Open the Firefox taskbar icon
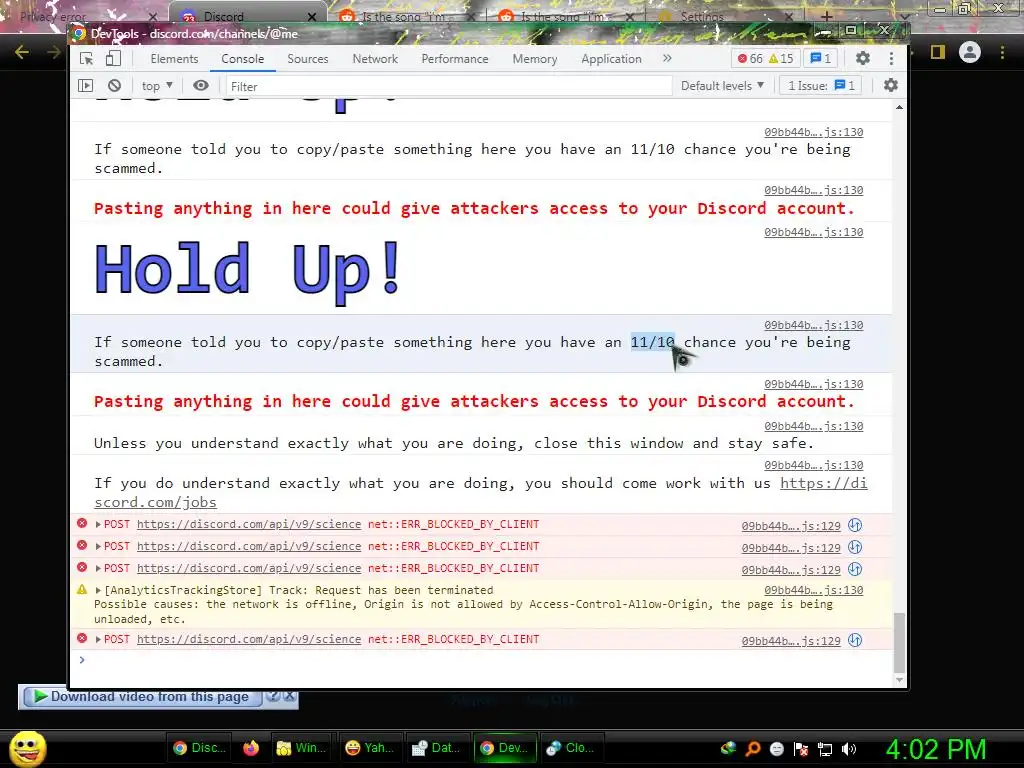The height and width of the screenshot is (768, 1024). (x=251, y=748)
